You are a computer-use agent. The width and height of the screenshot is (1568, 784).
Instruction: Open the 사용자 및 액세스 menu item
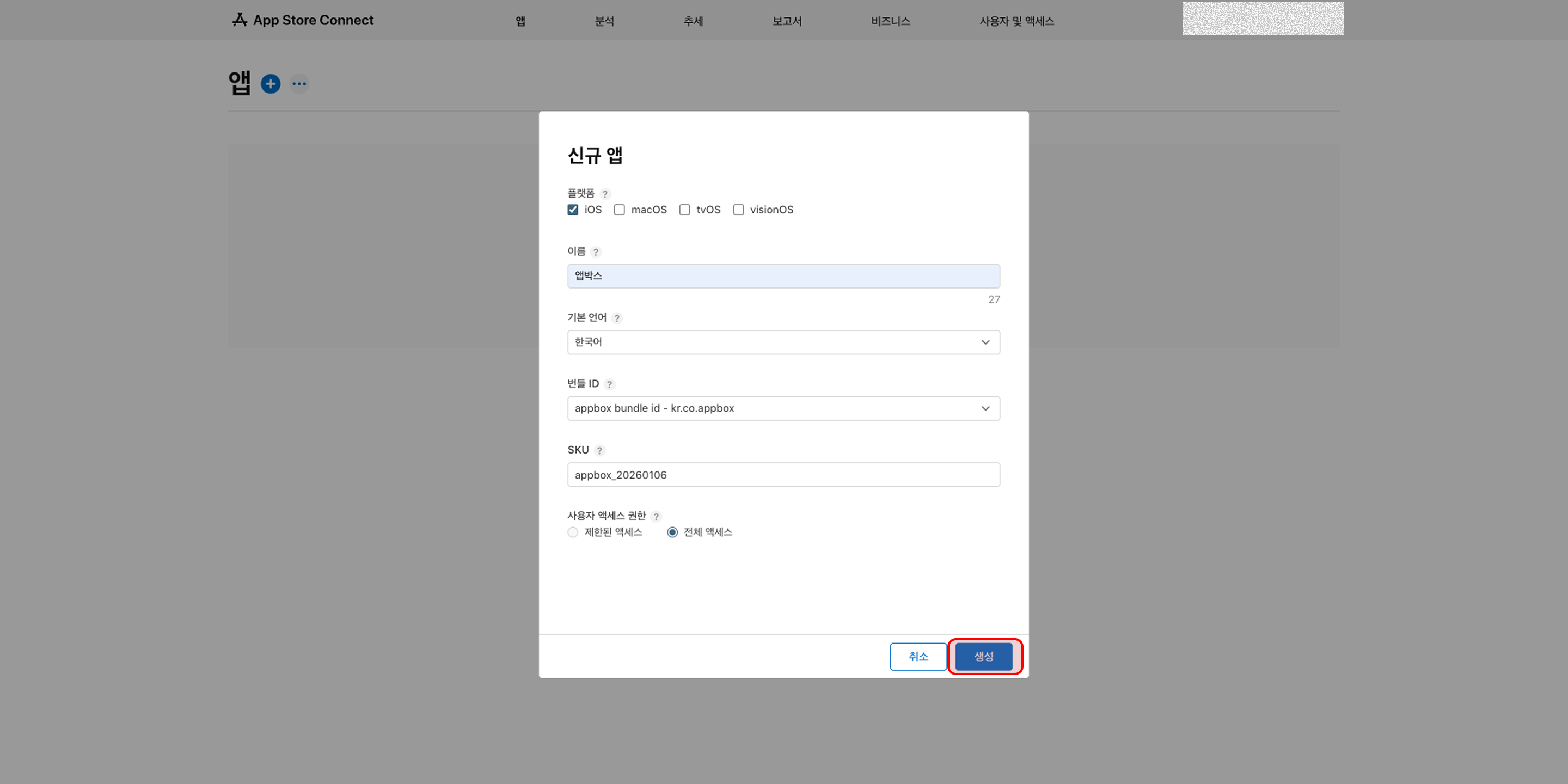pos(1016,21)
